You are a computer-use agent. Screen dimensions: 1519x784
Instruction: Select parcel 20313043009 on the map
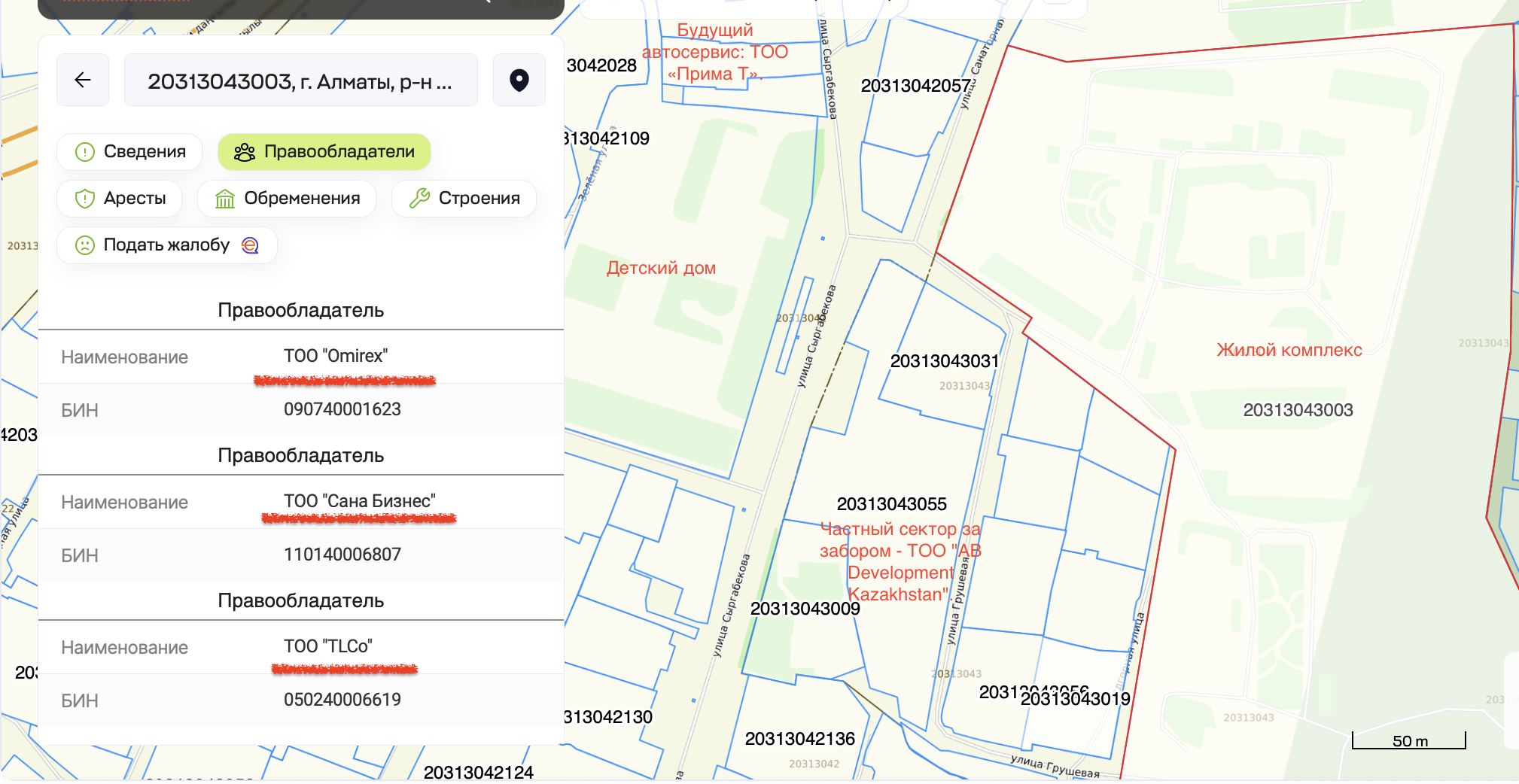[805, 609]
